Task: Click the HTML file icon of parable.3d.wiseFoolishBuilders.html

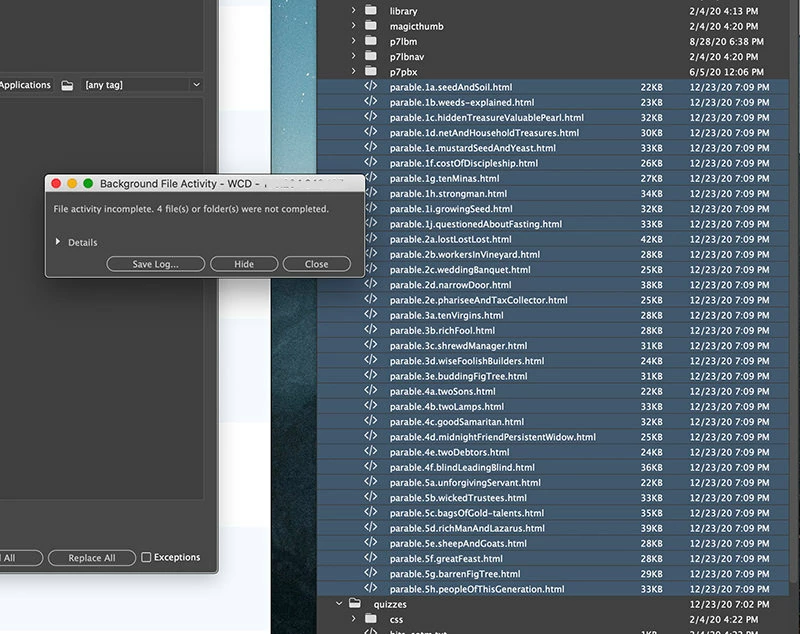Action: (x=371, y=361)
